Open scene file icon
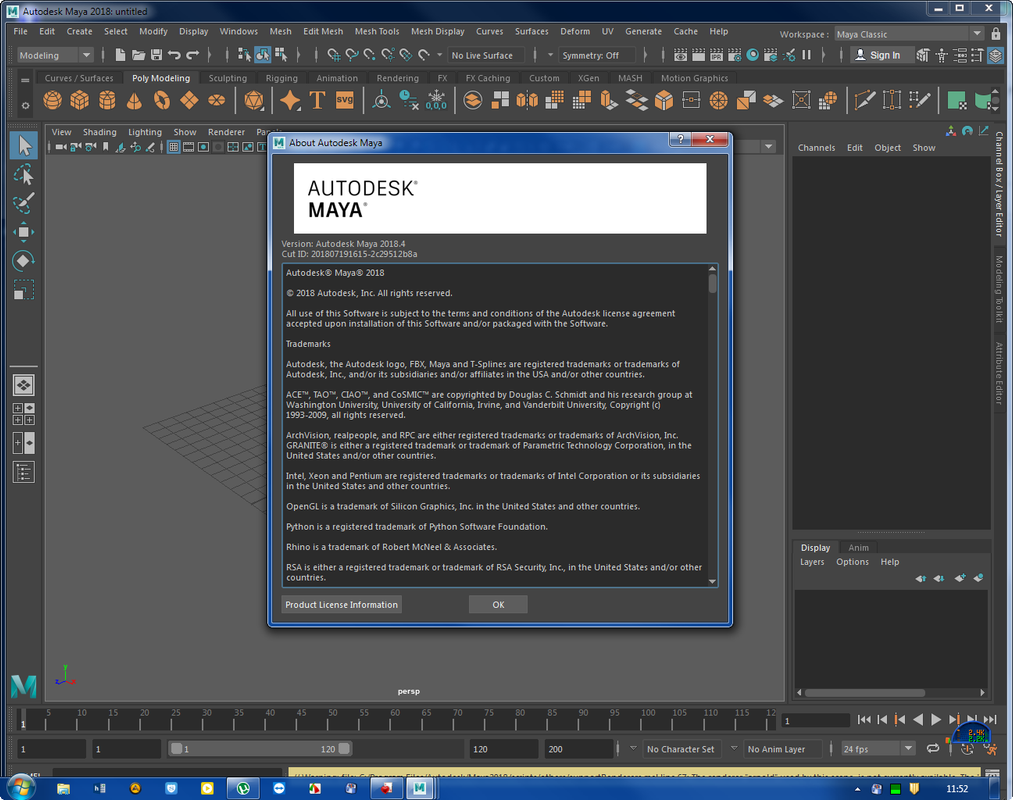1013x800 pixels. (138, 55)
